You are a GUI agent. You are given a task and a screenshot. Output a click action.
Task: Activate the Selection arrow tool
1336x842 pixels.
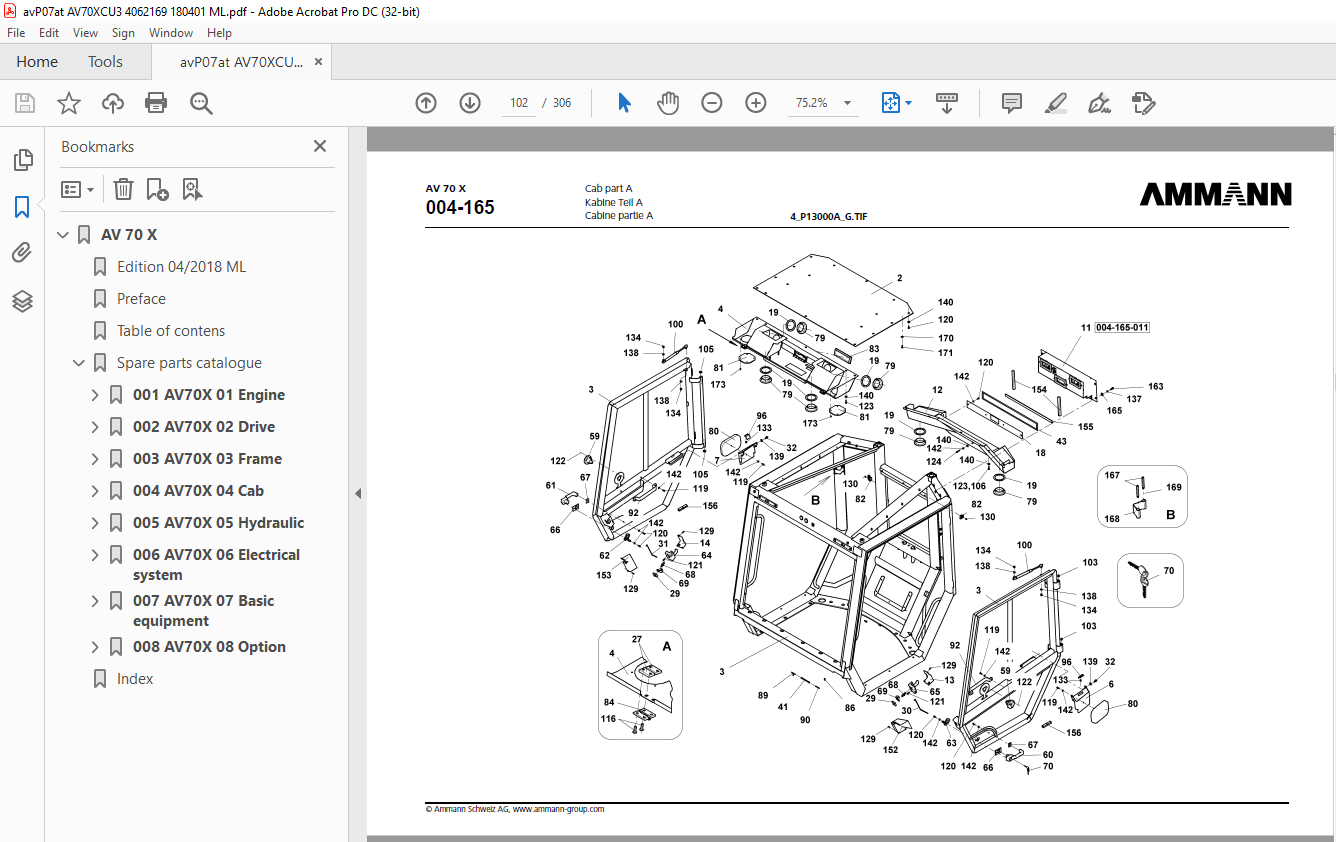click(625, 103)
